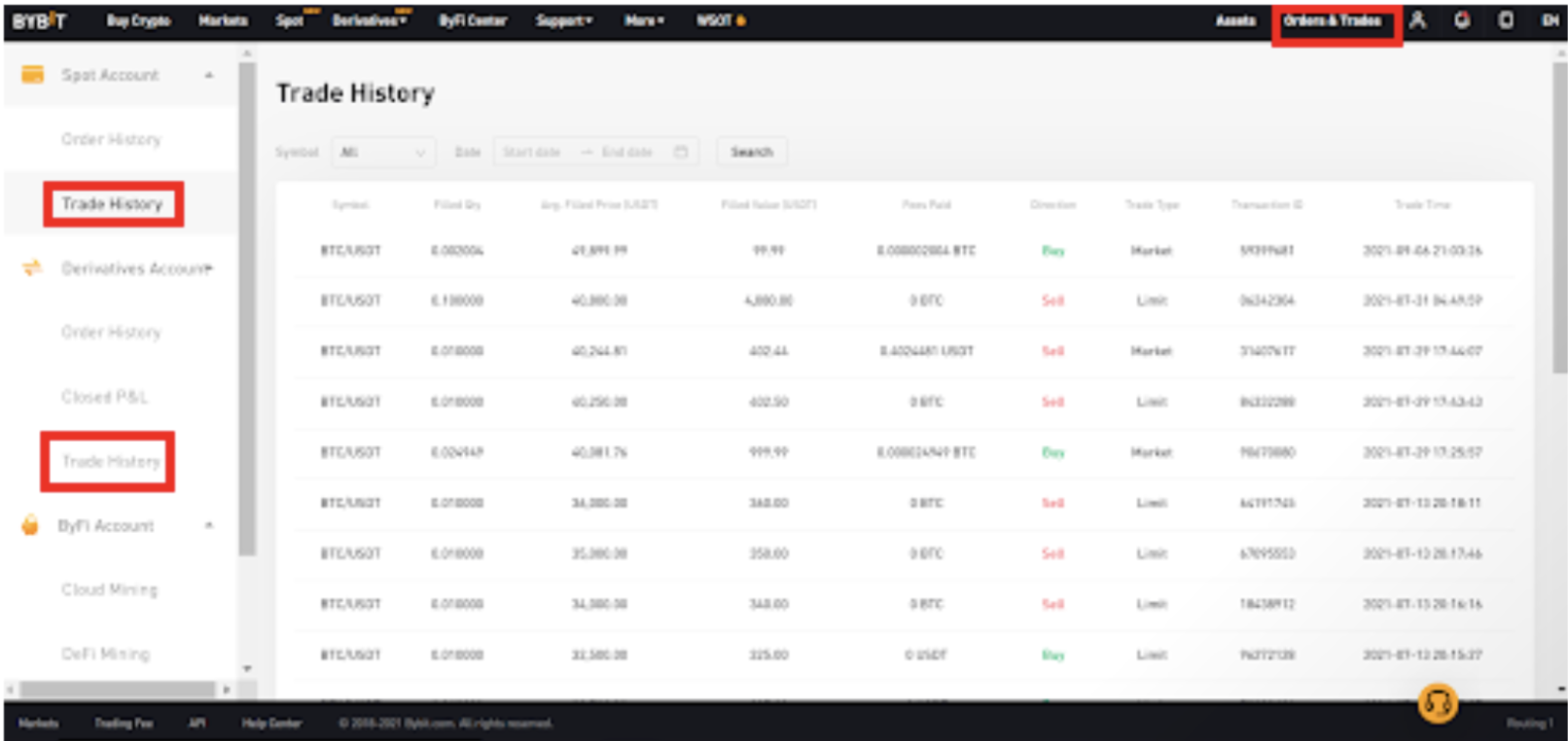Click the ByFi Account bag icon
Viewport: 1568px width, 741px height.
(x=30, y=526)
